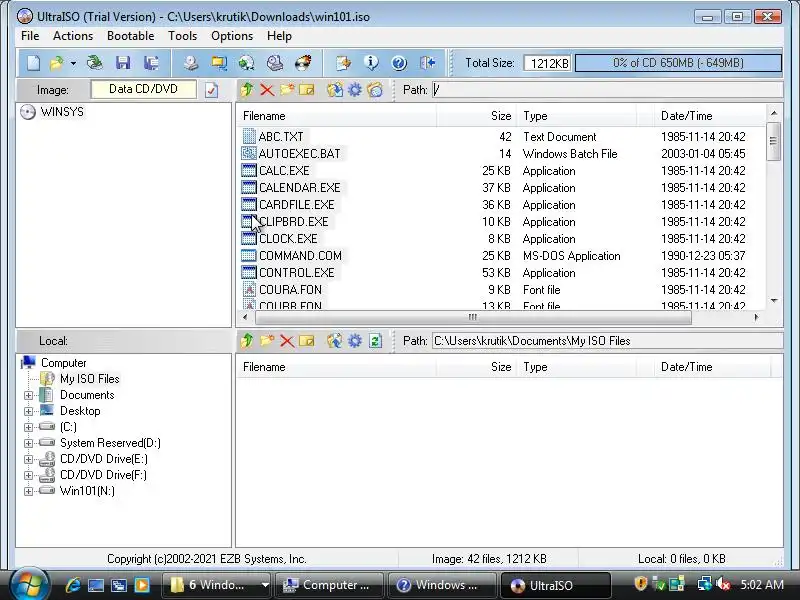The height and width of the screenshot is (600, 800).
Task: Open image Info with the blue 'i' icon
Action: 371,63
